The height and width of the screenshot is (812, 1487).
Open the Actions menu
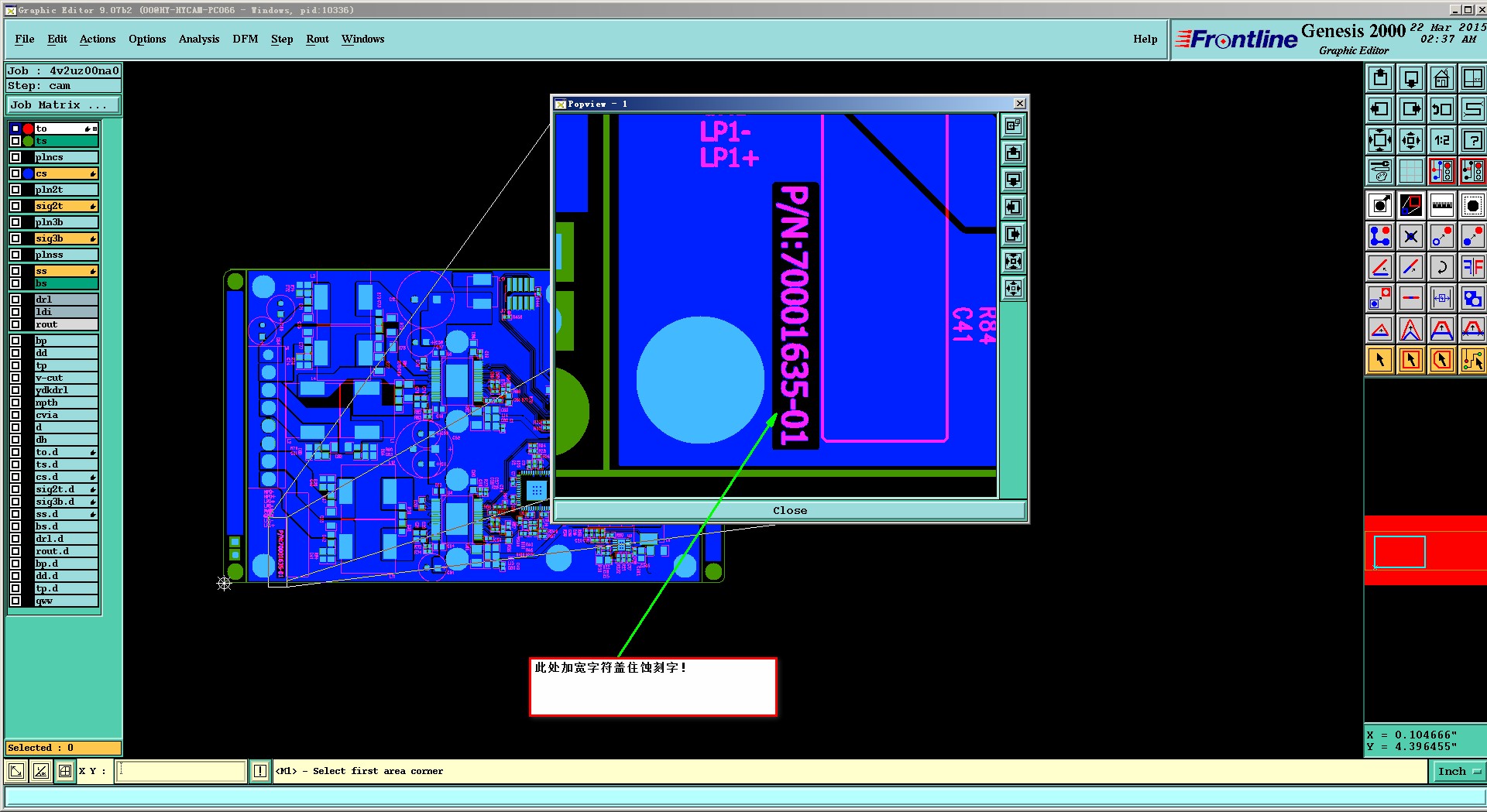(98, 39)
